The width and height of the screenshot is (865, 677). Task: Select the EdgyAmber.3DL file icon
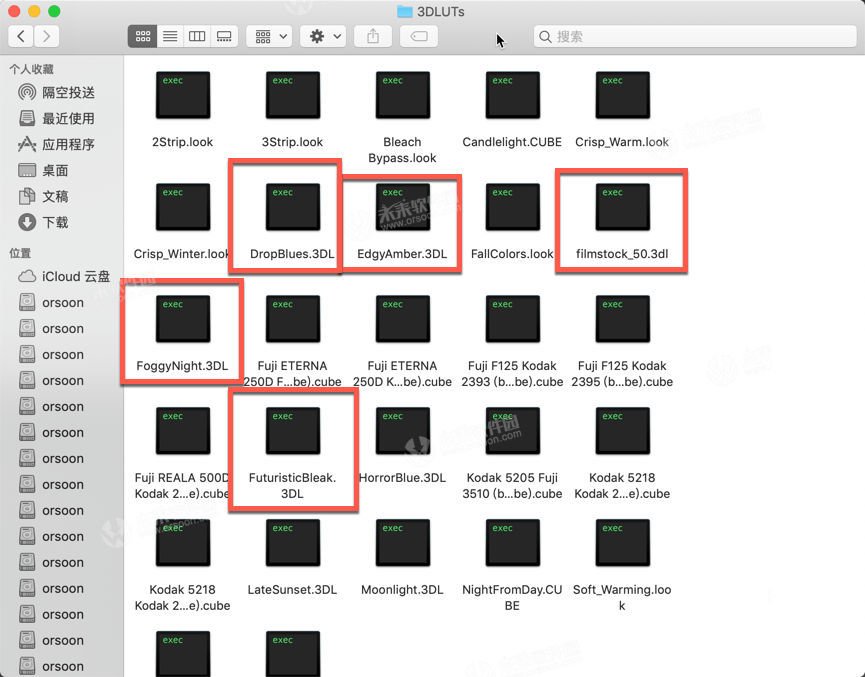click(403, 207)
